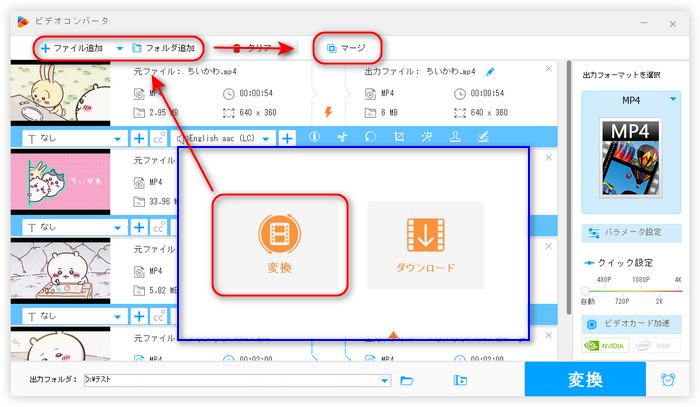Click the scissors trim icon in first row

342,138
